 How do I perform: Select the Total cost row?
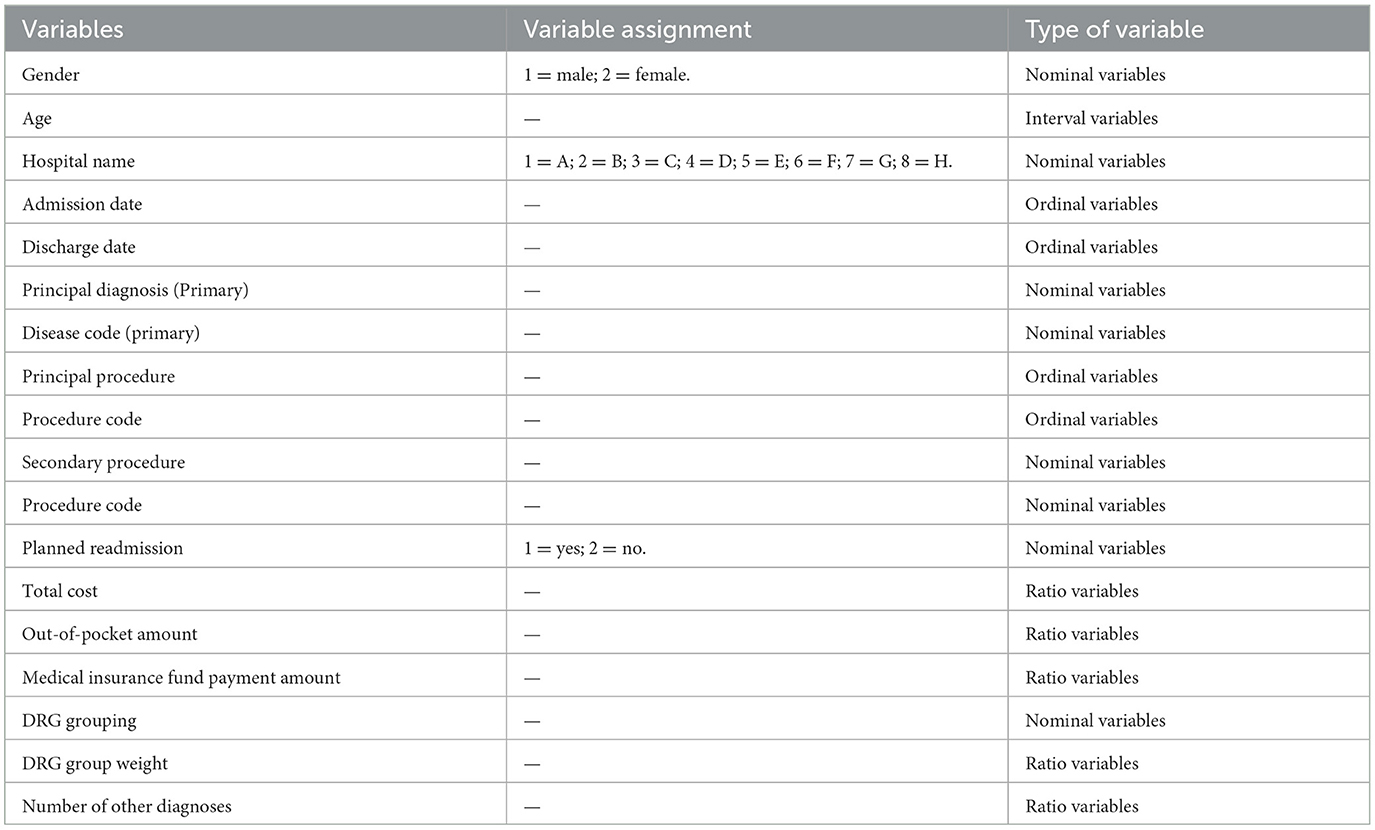click(x=687, y=591)
